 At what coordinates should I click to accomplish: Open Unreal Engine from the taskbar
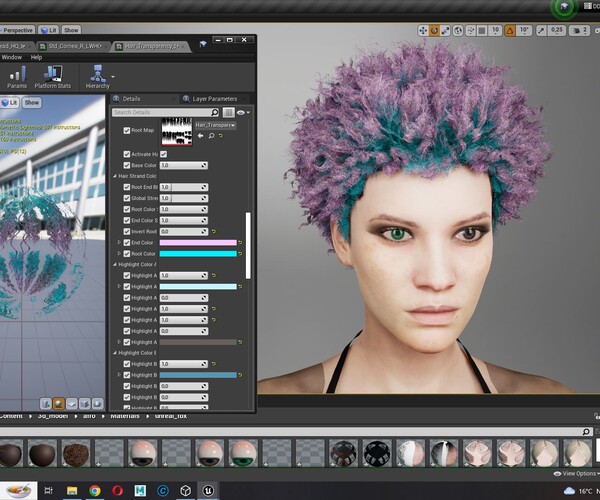208,490
